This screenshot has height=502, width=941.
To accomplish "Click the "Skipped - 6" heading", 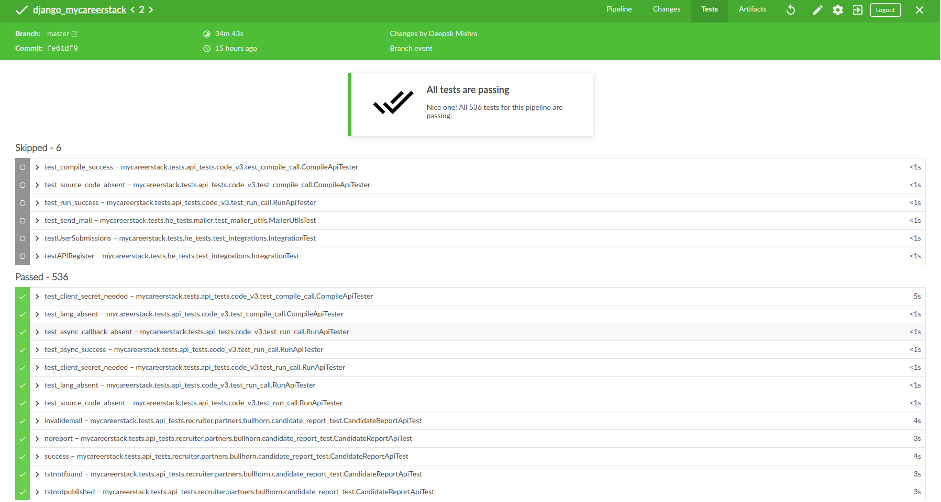I will [x=38, y=148].
